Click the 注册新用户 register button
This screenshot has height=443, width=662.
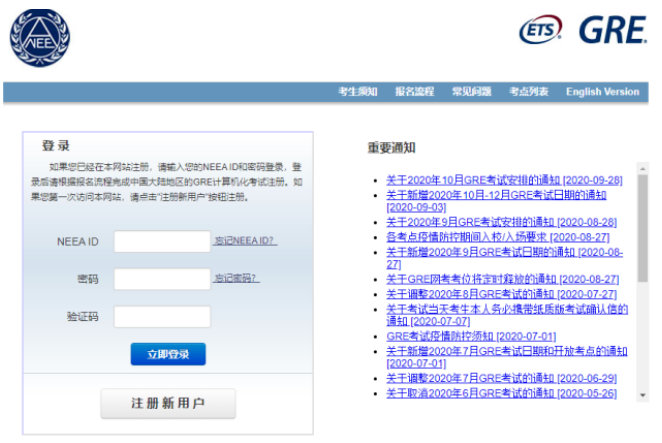[x=168, y=403]
